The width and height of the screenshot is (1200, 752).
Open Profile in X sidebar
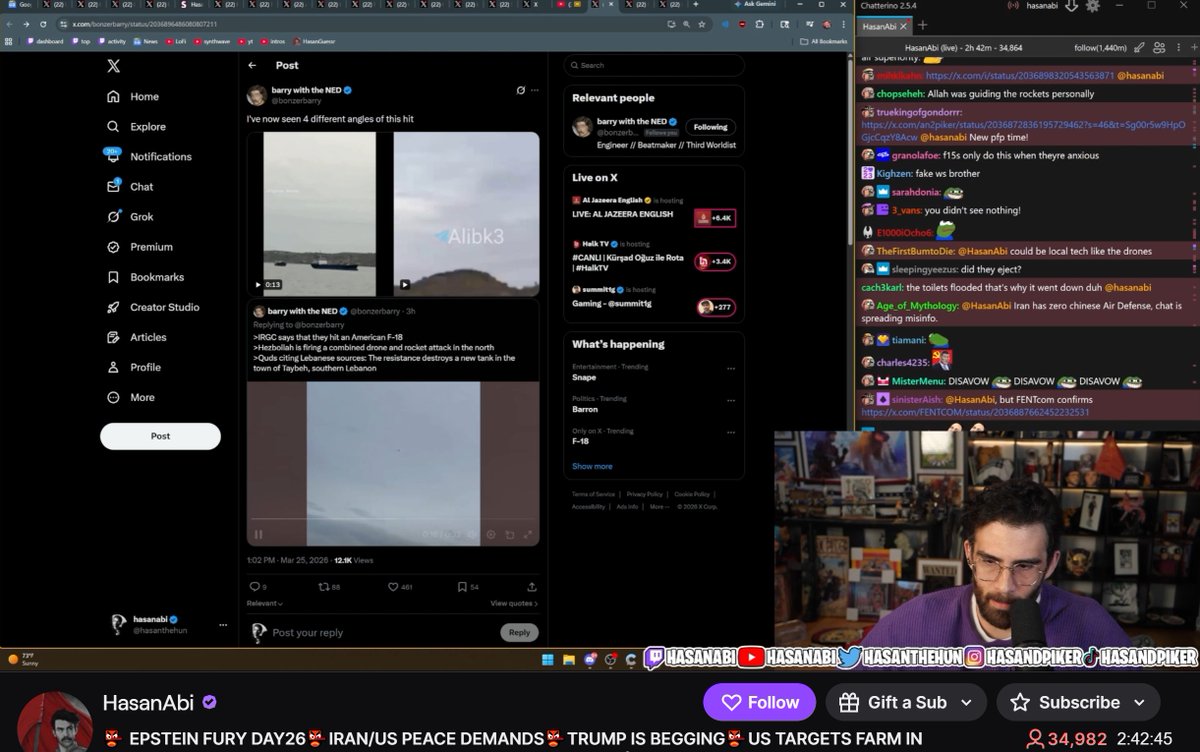133,367
